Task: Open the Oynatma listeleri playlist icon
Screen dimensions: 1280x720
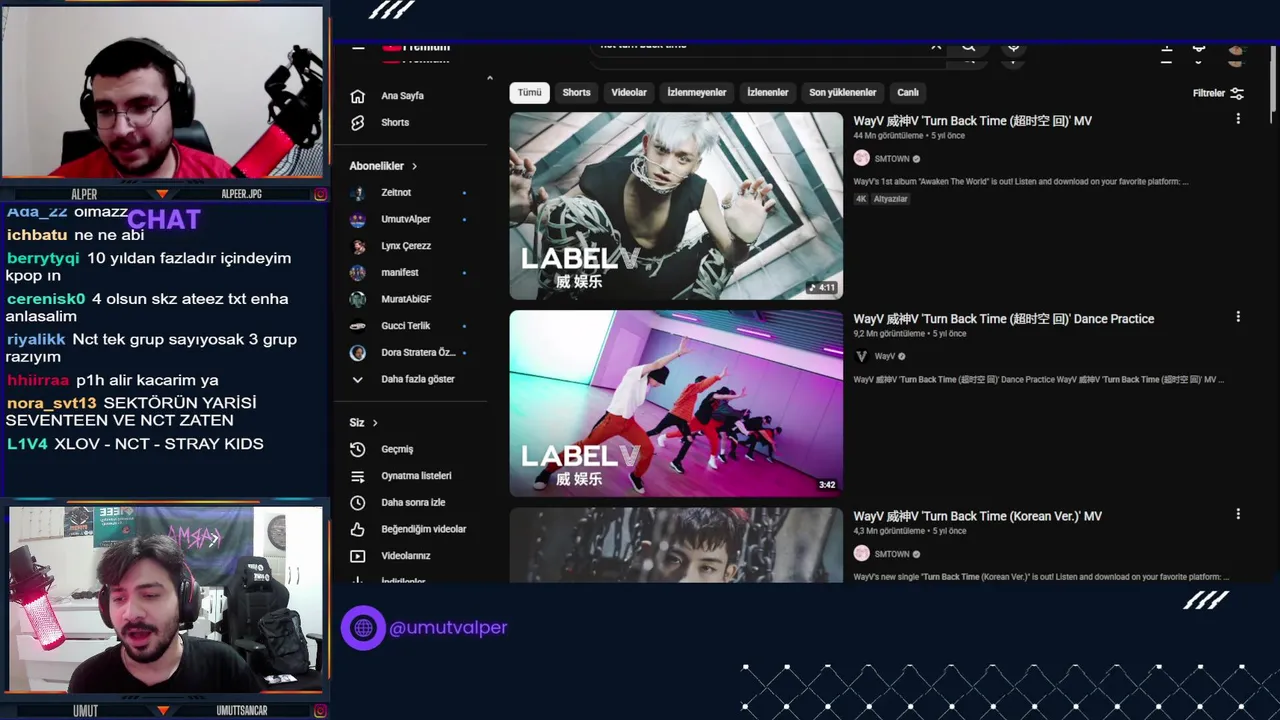Action: [x=358, y=476]
